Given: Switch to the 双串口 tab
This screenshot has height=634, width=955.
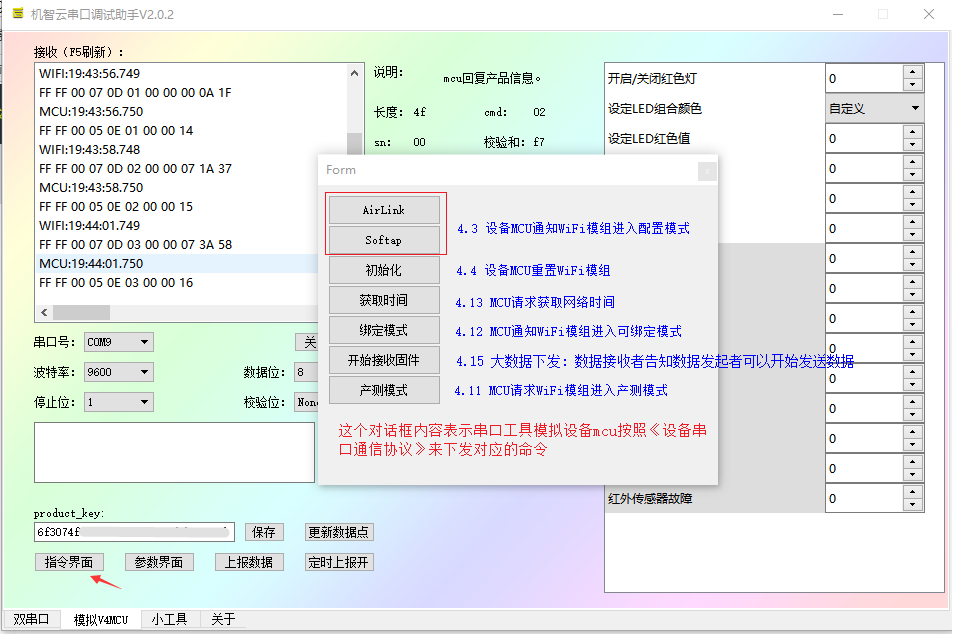Looking at the screenshot, I should click(x=31, y=619).
